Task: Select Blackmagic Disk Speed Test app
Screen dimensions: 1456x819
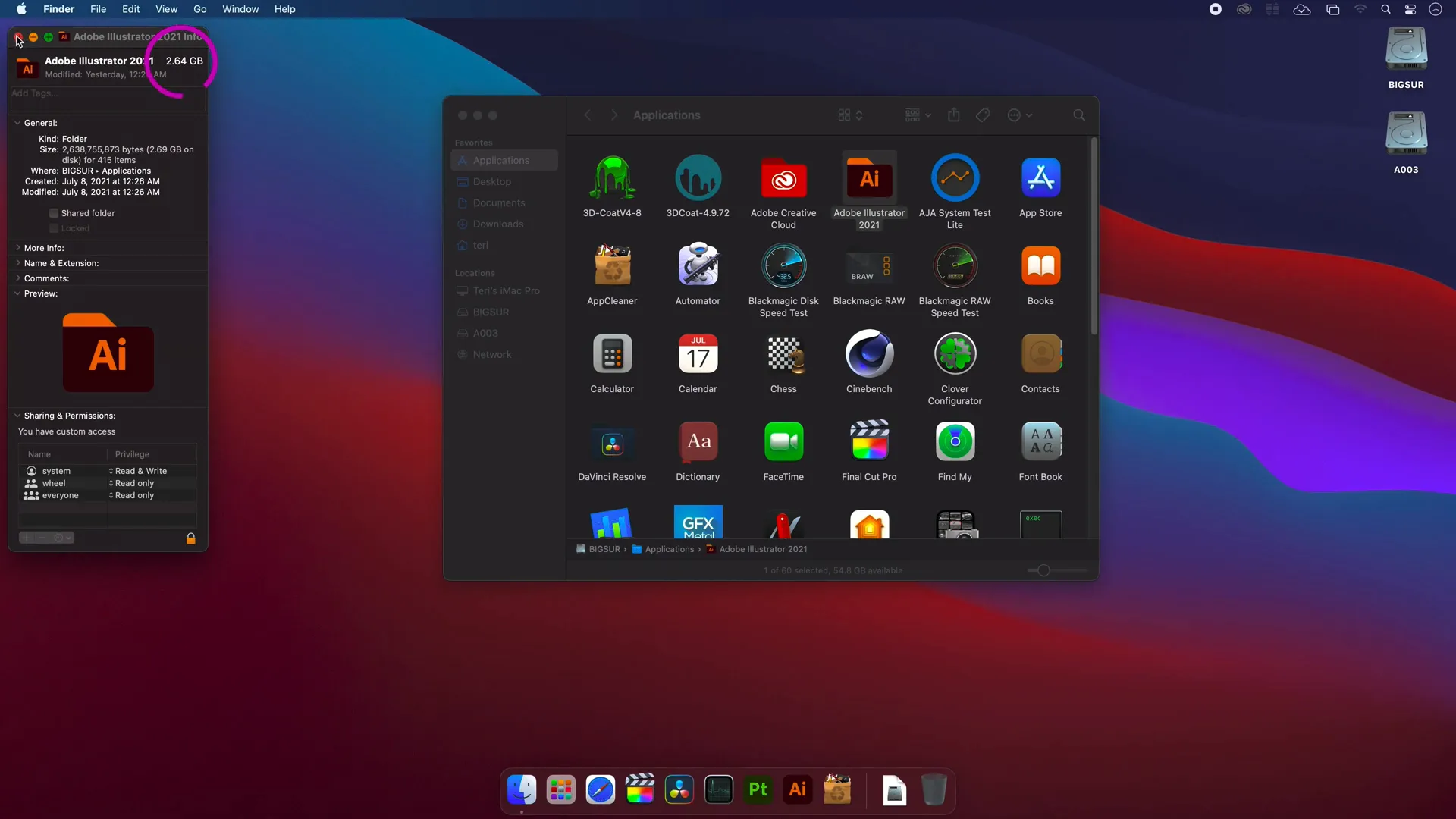Action: [783, 265]
